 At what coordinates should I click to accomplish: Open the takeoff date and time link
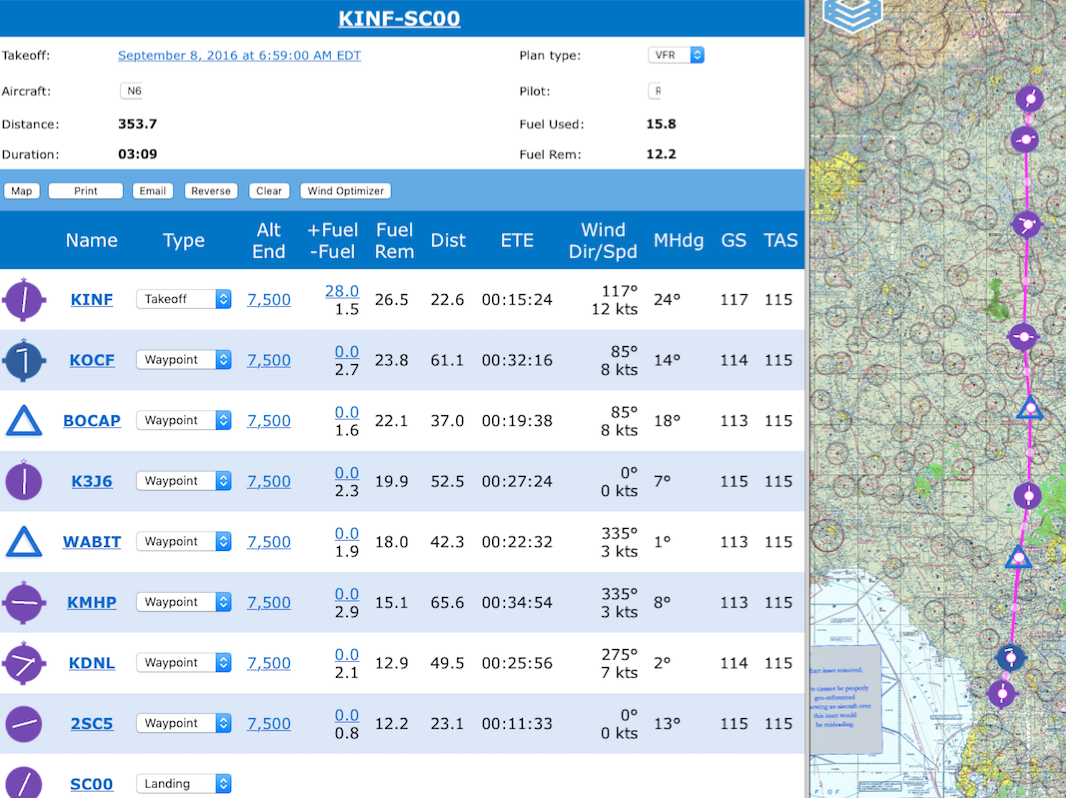pos(239,55)
